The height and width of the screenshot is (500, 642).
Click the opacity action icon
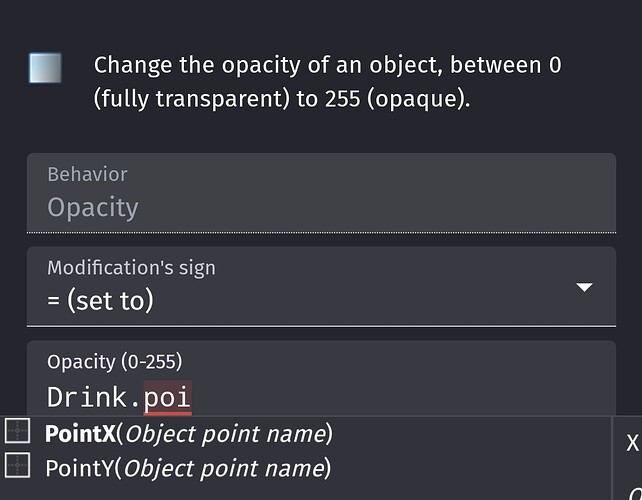tap(45, 68)
